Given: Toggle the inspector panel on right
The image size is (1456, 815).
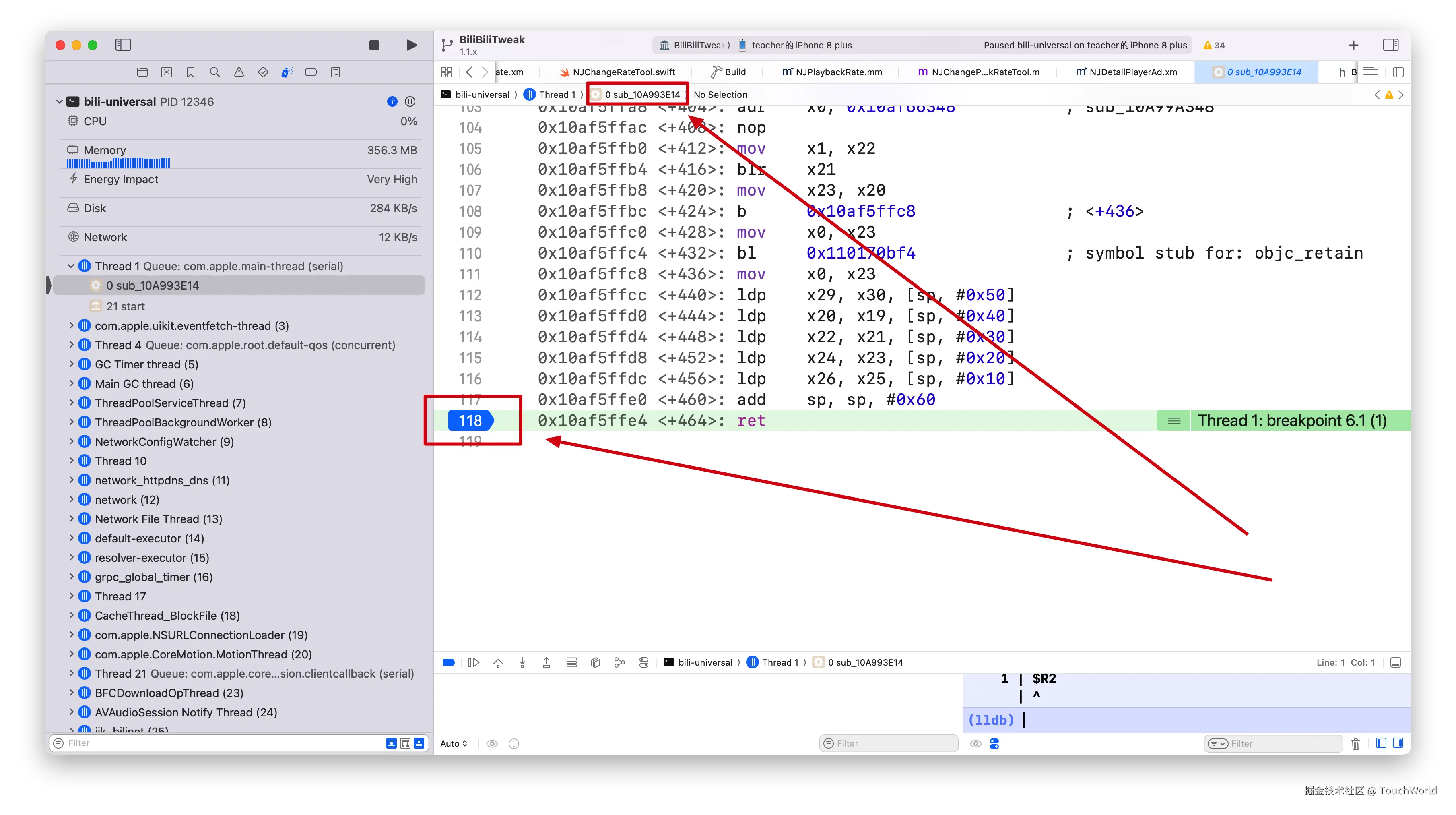Looking at the screenshot, I should pyautogui.click(x=1390, y=45).
